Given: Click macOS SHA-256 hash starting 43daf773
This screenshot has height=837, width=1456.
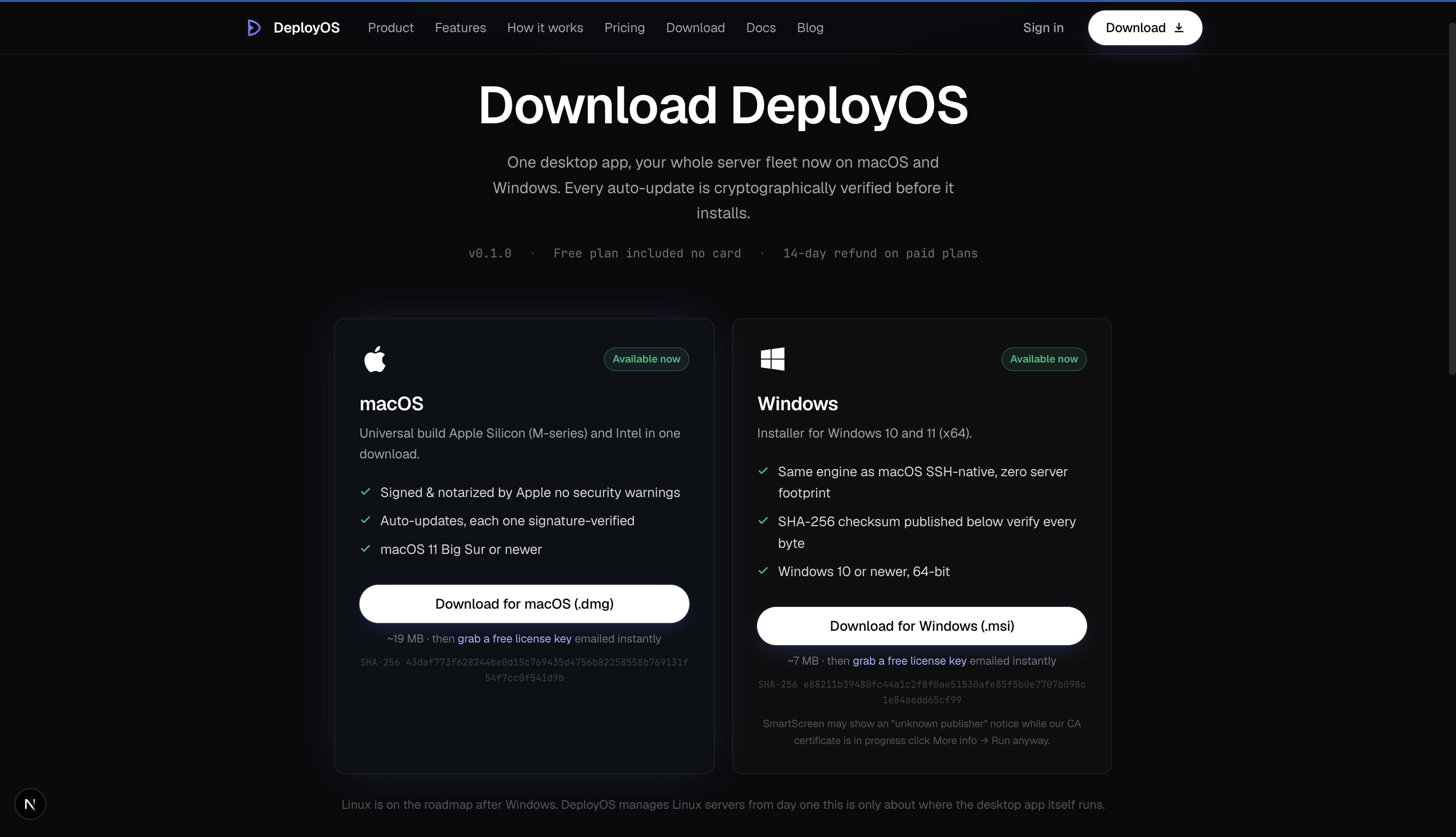Looking at the screenshot, I should (x=524, y=670).
